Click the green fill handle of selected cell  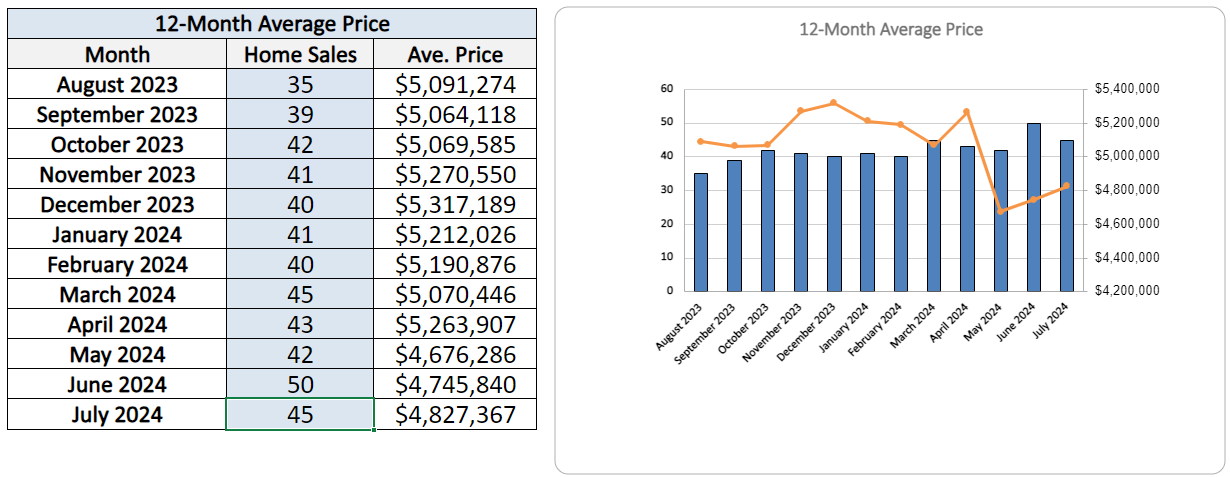[x=374, y=429]
